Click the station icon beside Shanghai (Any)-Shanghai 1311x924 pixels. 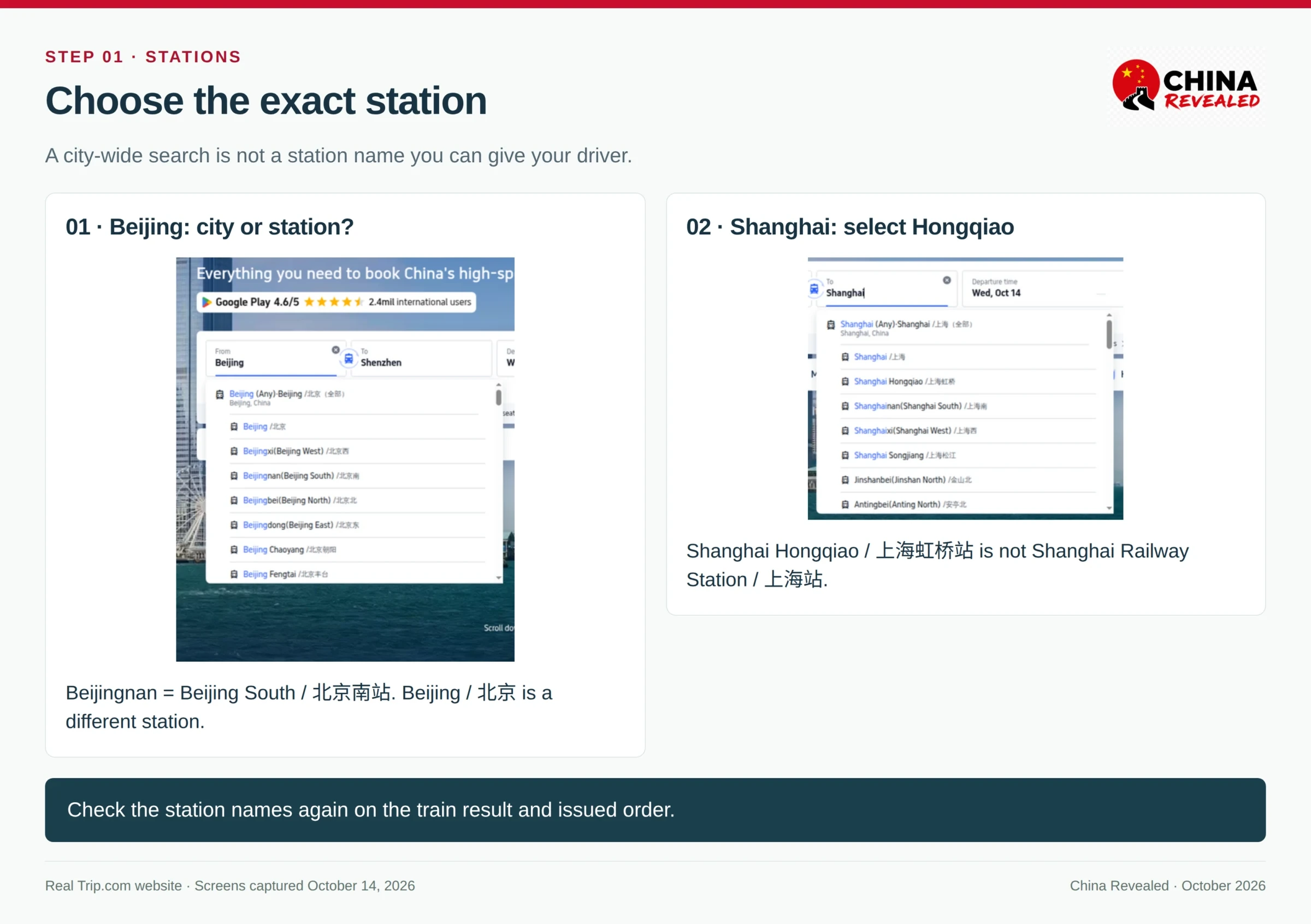(831, 325)
